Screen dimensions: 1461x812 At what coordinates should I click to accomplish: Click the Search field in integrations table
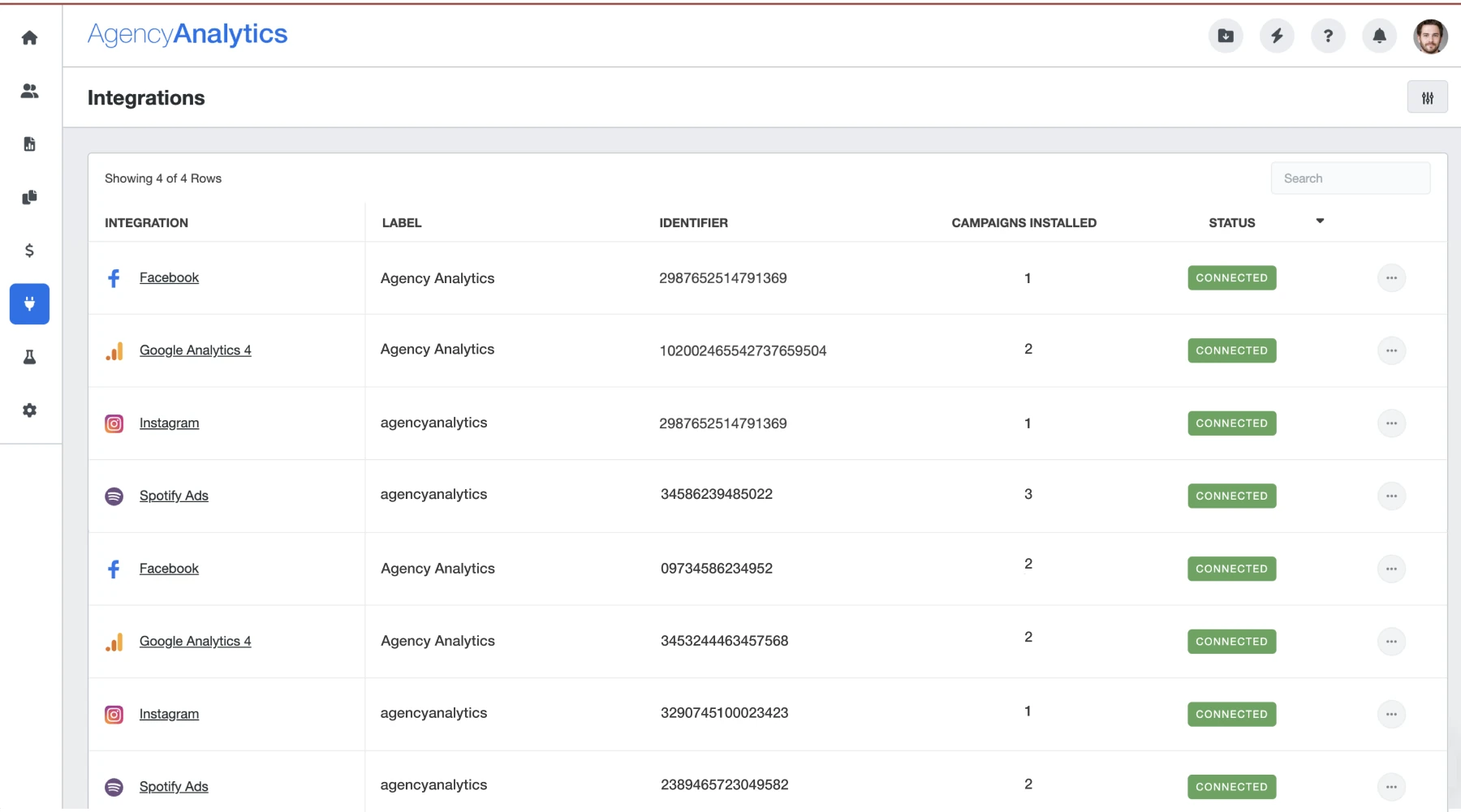pos(1351,178)
